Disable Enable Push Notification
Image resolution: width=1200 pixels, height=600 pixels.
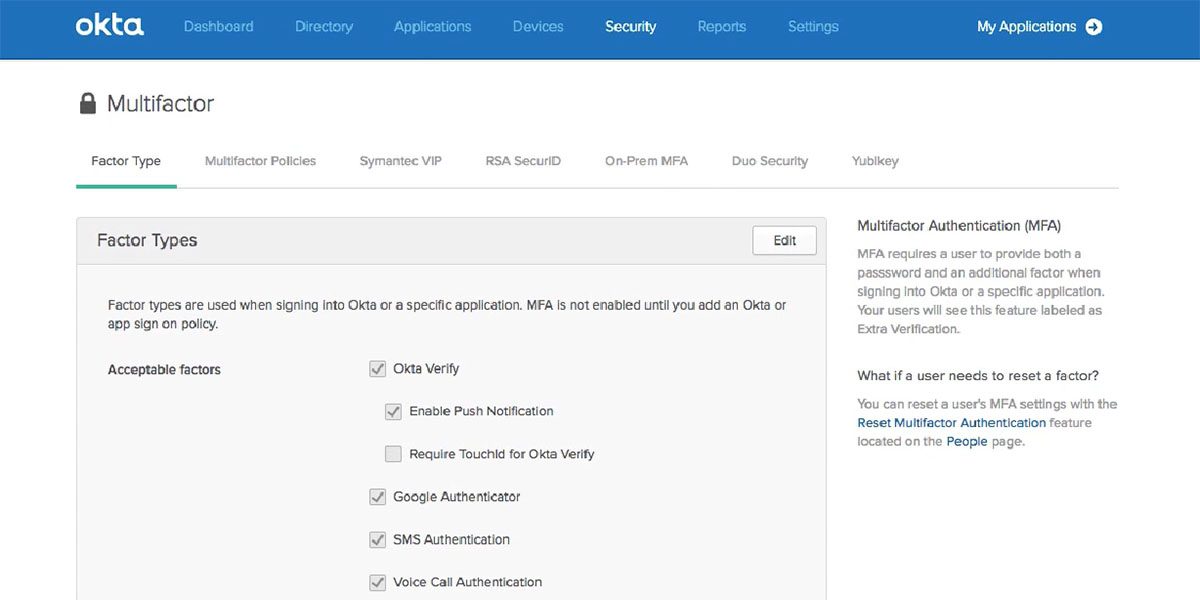click(x=393, y=411)
